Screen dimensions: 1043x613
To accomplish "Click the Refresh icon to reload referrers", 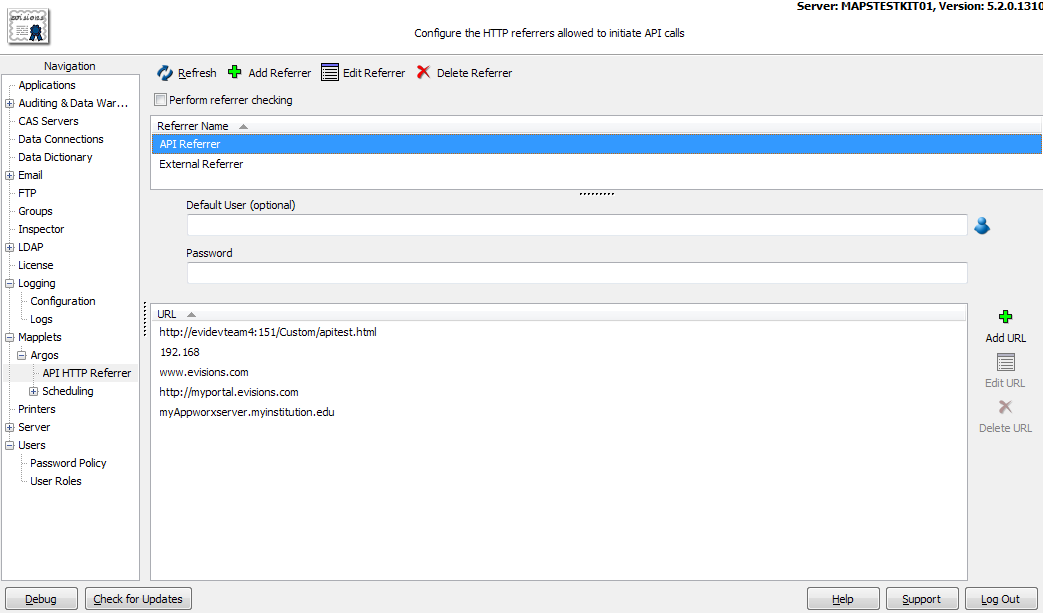I will pyautogui.click(x=186, y=72).
